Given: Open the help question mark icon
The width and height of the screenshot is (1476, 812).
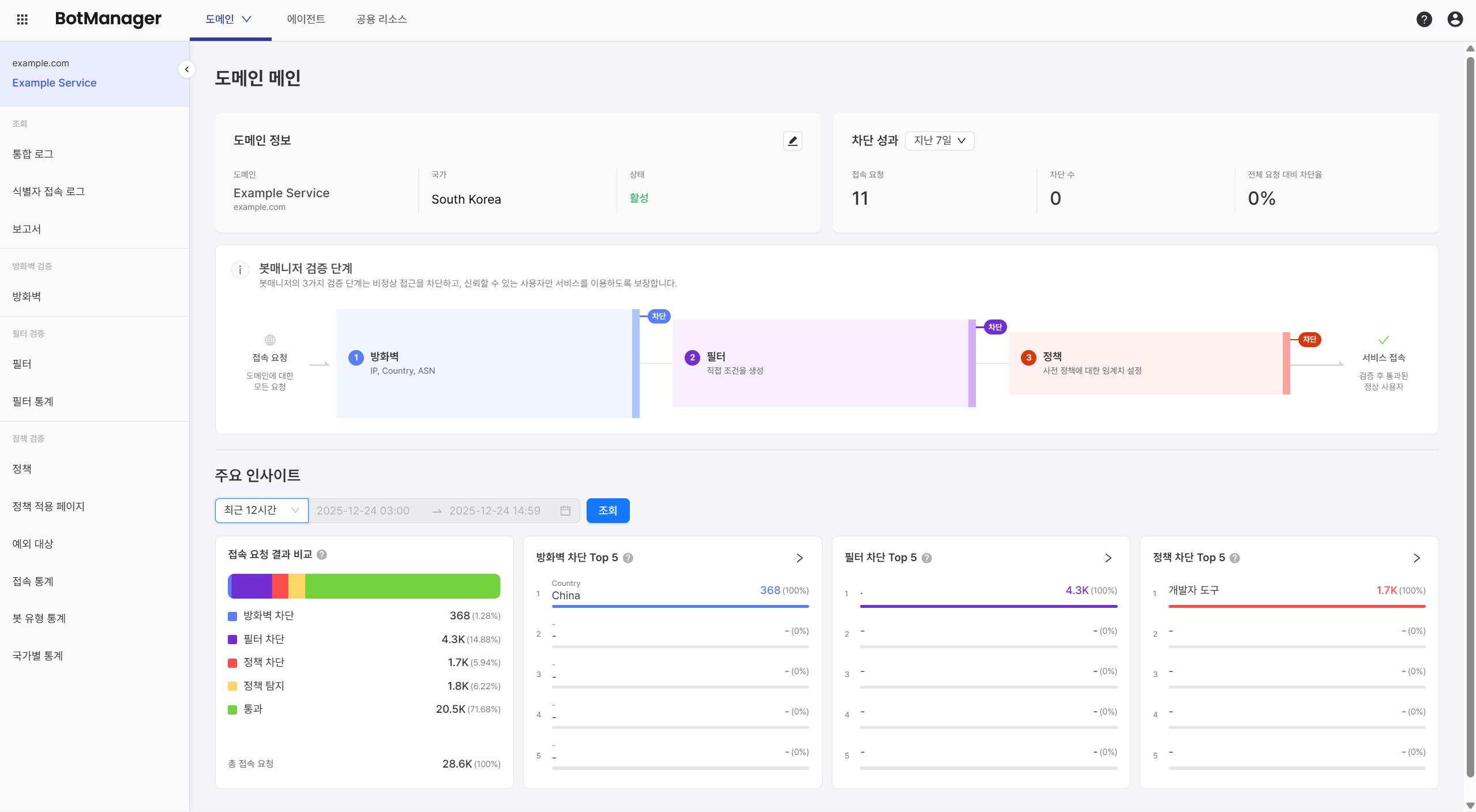Looking at the screenshot, I should click(x=1424, y=19).
